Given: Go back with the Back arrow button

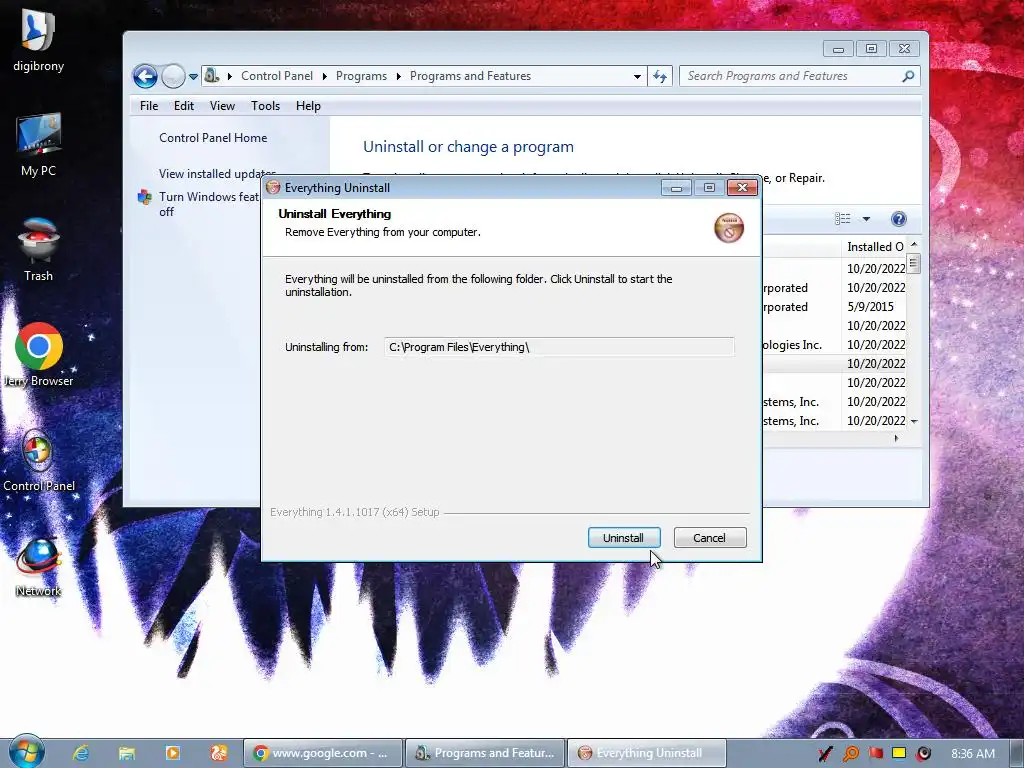Looking at the screenshot, I should point(145,76).
